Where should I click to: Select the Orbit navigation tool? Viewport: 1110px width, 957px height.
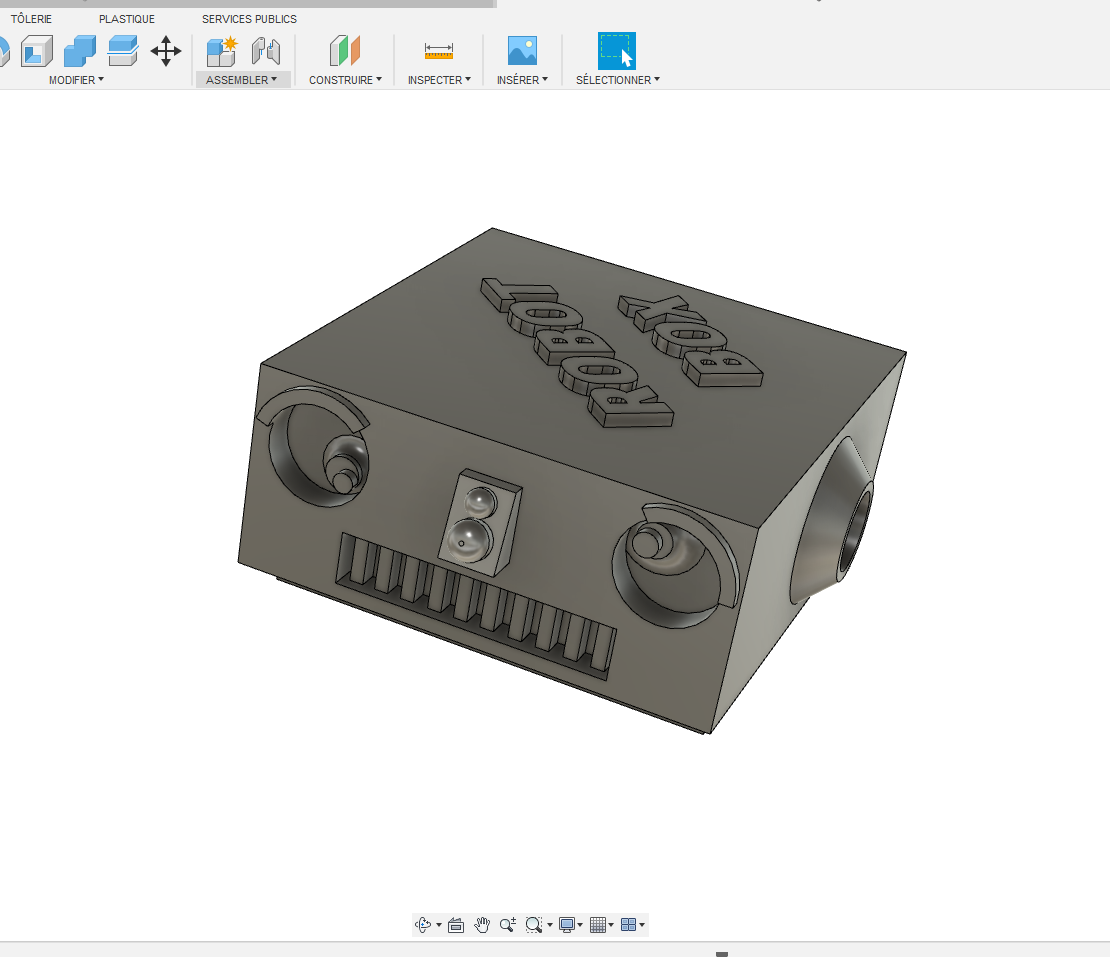(423, 924)
